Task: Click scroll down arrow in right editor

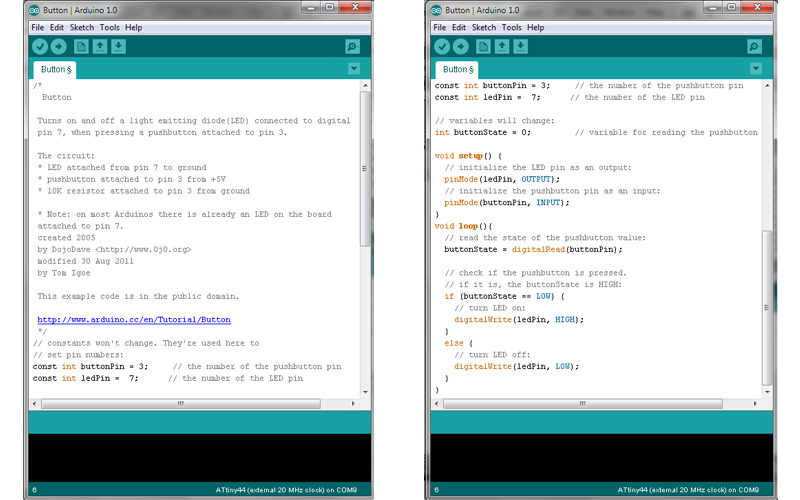Action: pyautogui.click(x=767, y=392)
